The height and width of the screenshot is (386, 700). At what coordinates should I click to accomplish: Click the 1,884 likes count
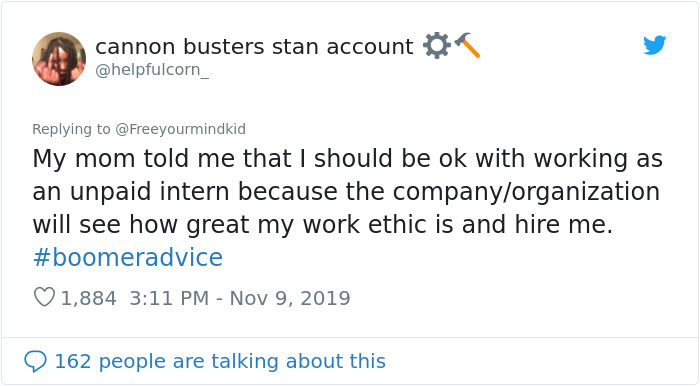coord(88,298)
